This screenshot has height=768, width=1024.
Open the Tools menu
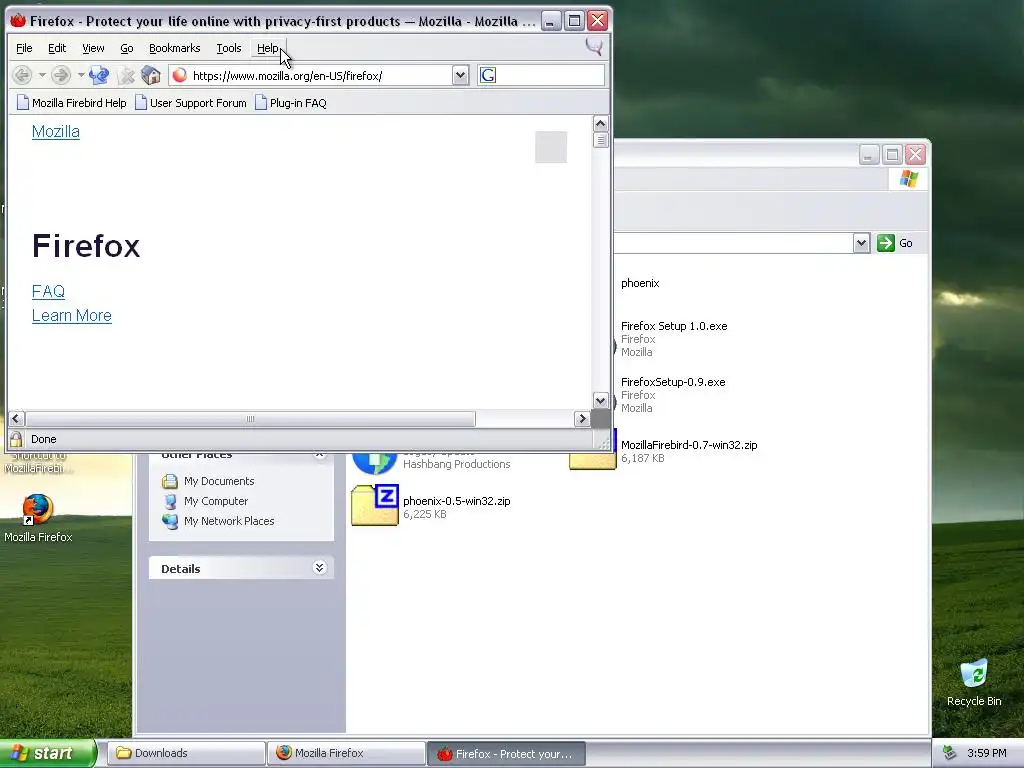tap(229, 48)
